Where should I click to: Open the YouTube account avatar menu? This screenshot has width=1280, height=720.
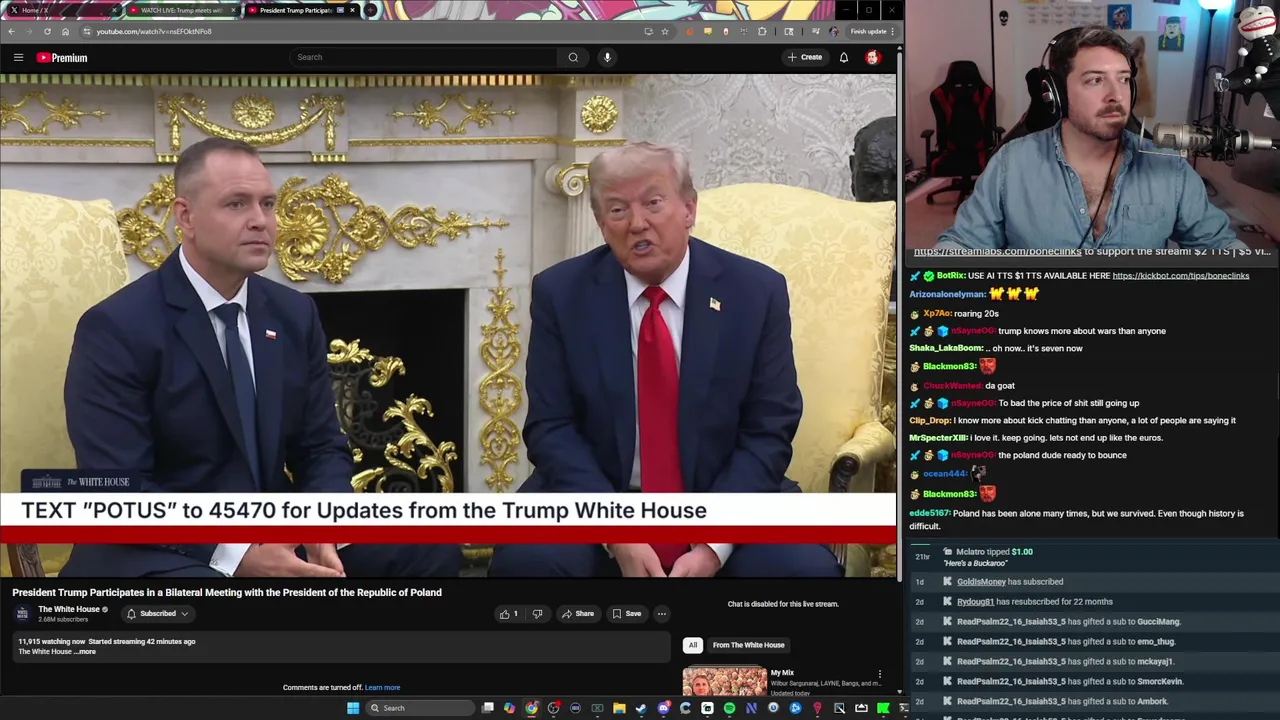click(872, 57)
